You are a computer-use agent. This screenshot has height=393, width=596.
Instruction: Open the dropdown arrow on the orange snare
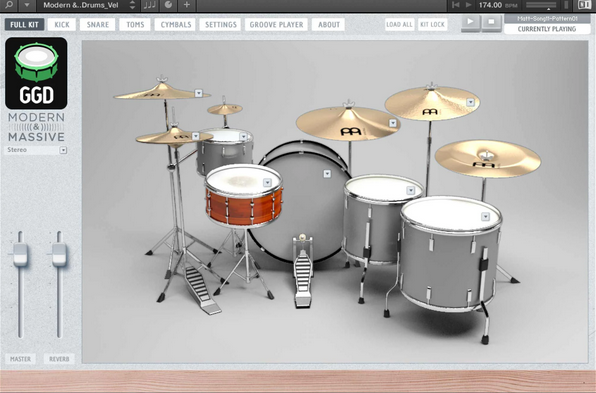tap(268, 182)
